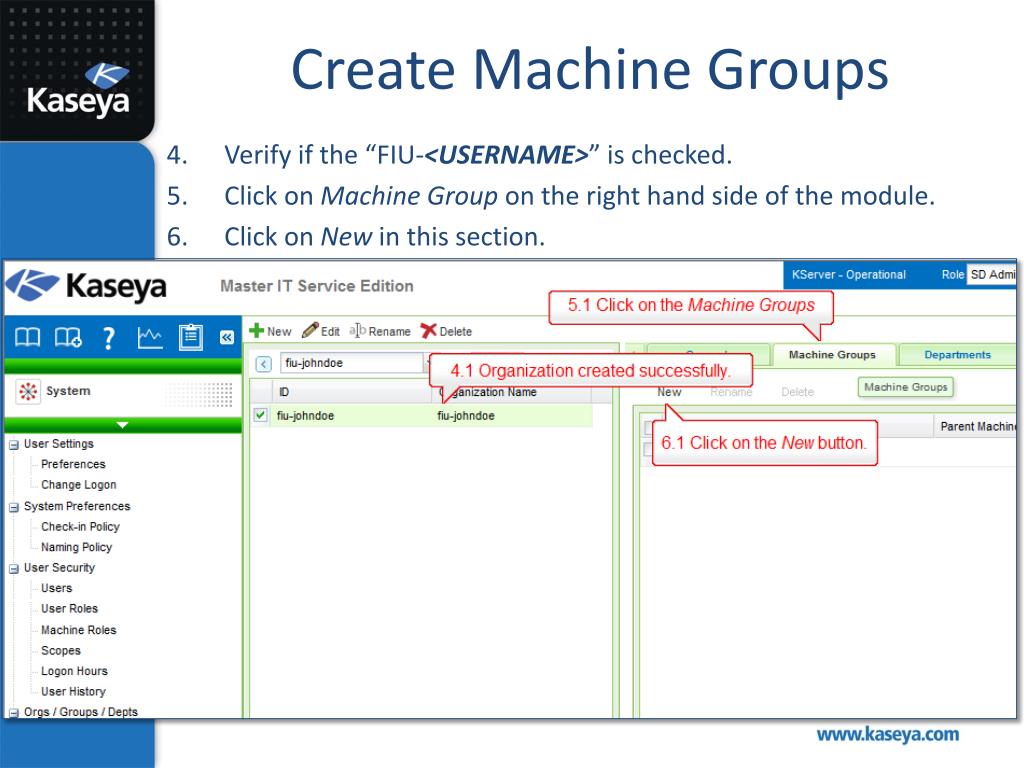Open User History in the tree
1024x768 pixels.
tap(73, 692)
